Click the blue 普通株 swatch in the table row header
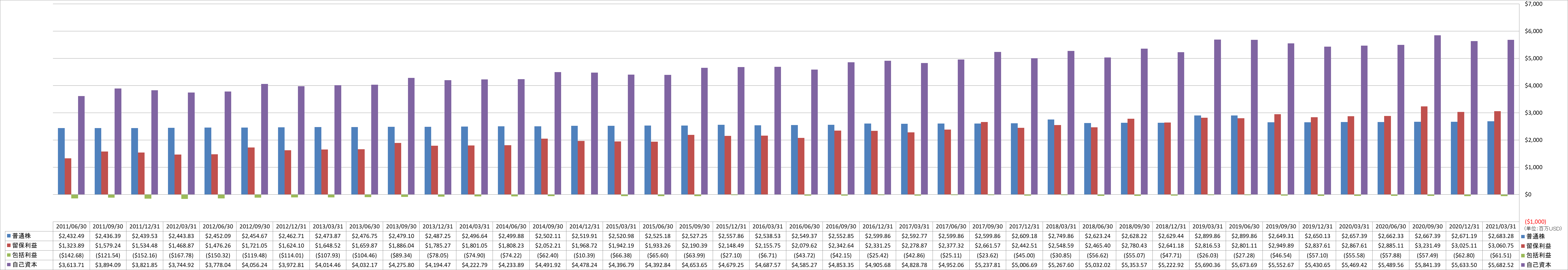Screen dimensions: 1568x270 [x=9, y=236]
